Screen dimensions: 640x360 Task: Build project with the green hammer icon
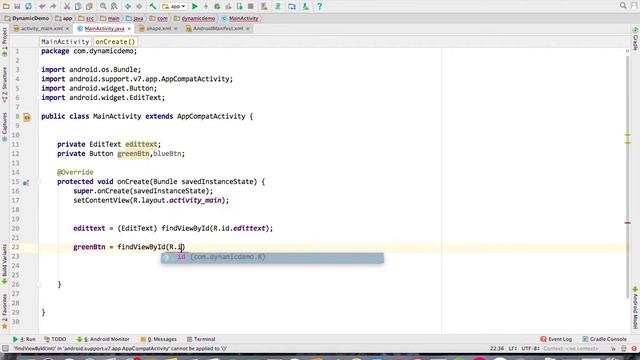click(x=153, y=6)
